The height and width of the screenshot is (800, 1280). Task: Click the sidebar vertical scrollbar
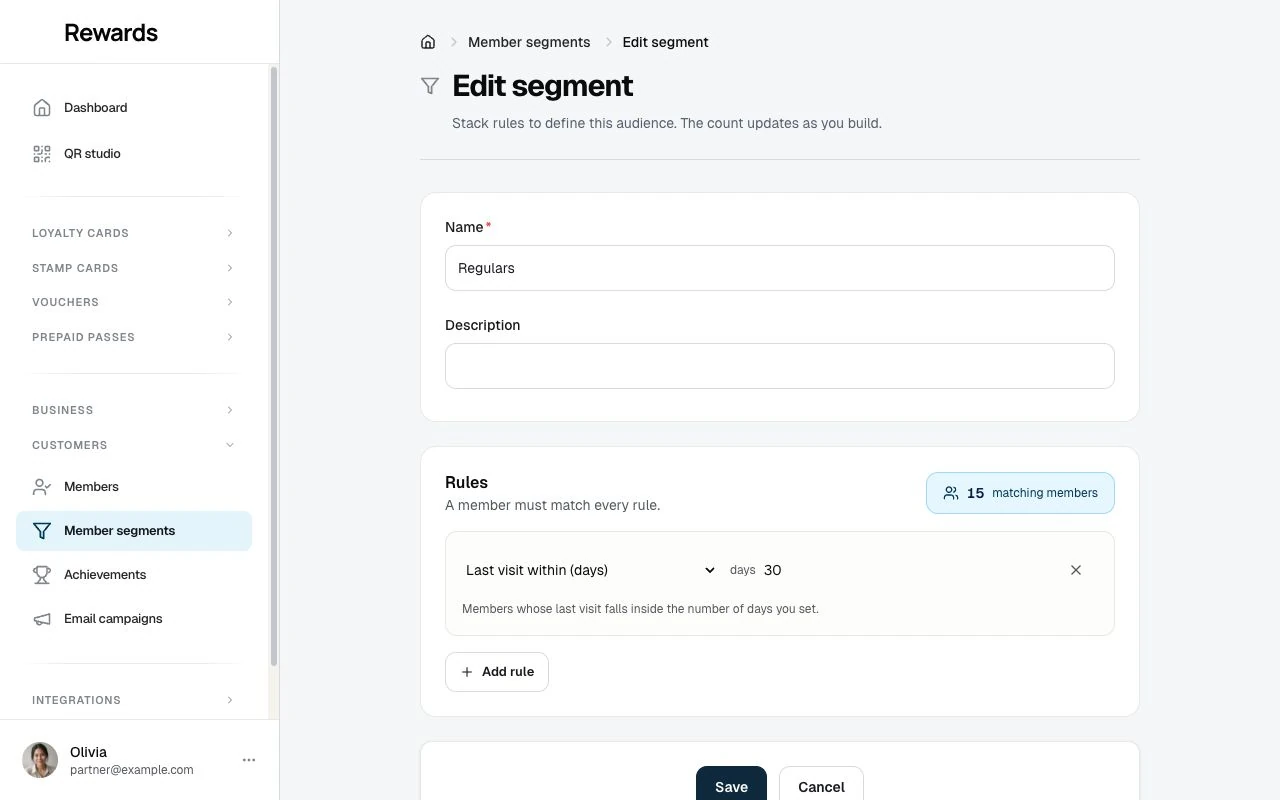(x=274, y=367)
